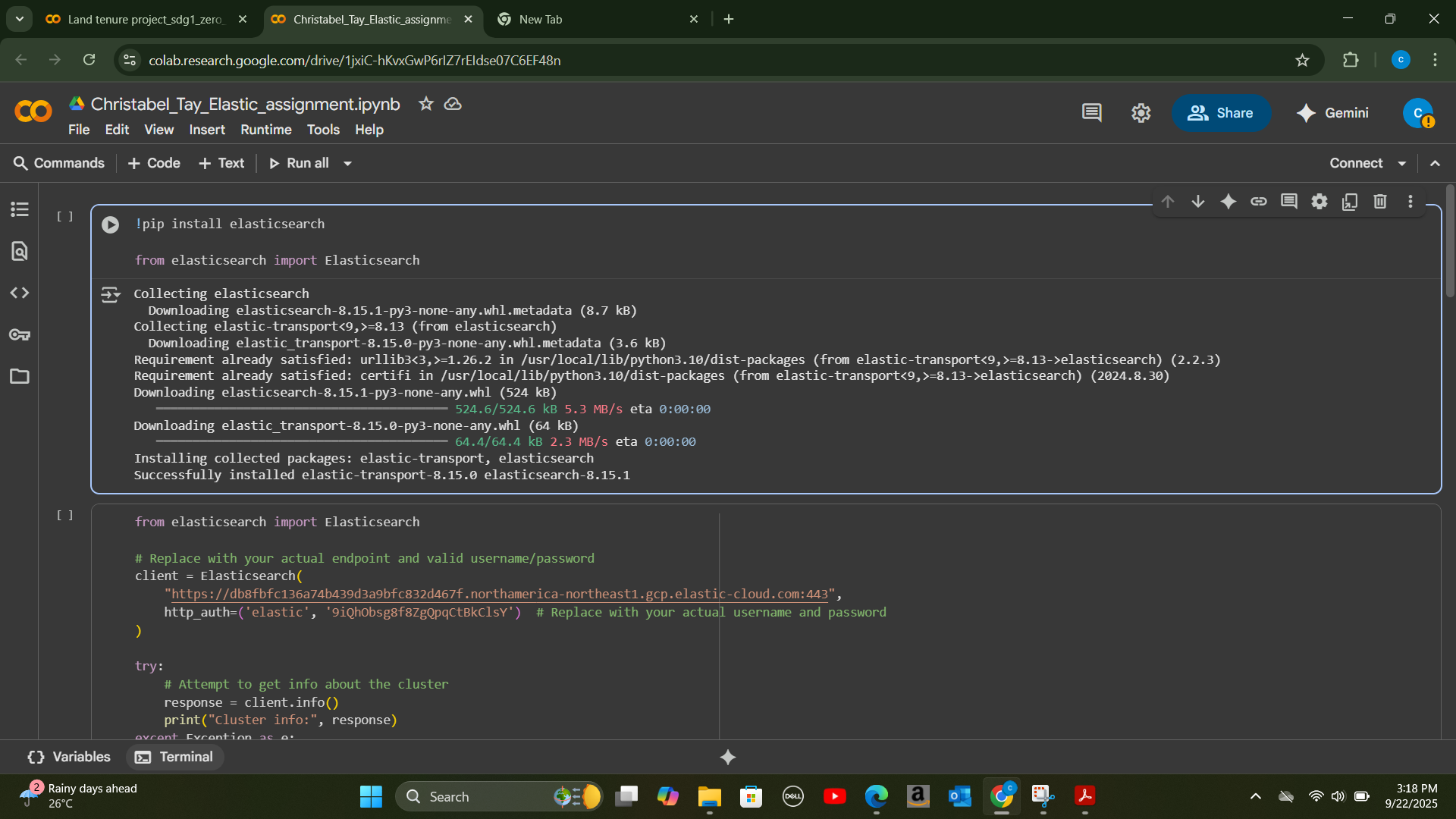Image resolution: width=1456 pixels, height=819 pixels.
Task: Expand the Run all dropdown arrow
Action: (347, 163)
